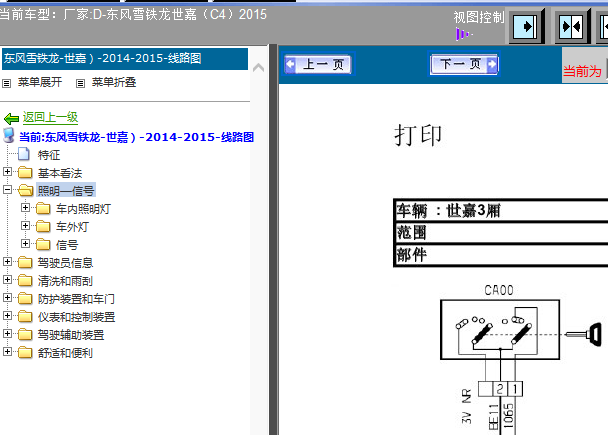Screen dimensions: 608x435
Task: Select 当前:东风雪铁龙-世嘉 线路图 heading
Action: (136, 137)
